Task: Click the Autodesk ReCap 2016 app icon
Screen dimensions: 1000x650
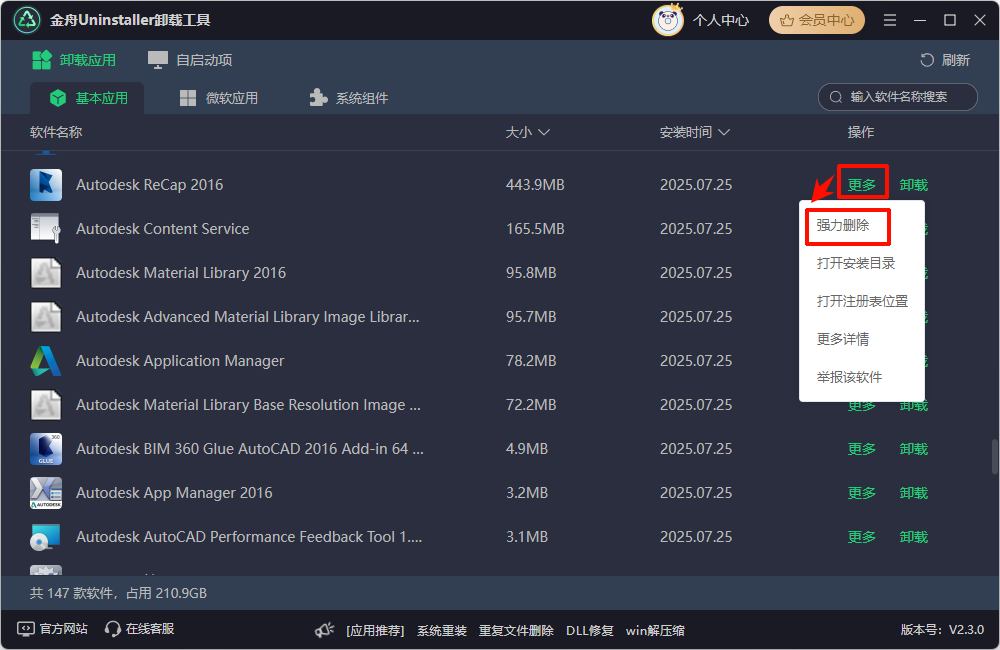Action: tap(45, 184)
